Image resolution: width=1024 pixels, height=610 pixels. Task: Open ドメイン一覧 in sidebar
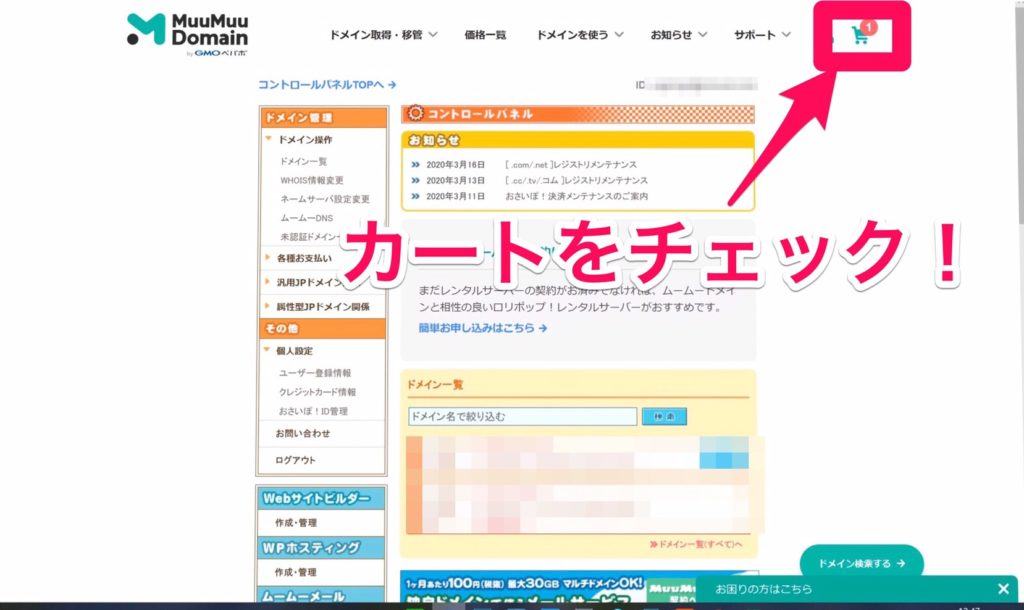tap(304, 161)
